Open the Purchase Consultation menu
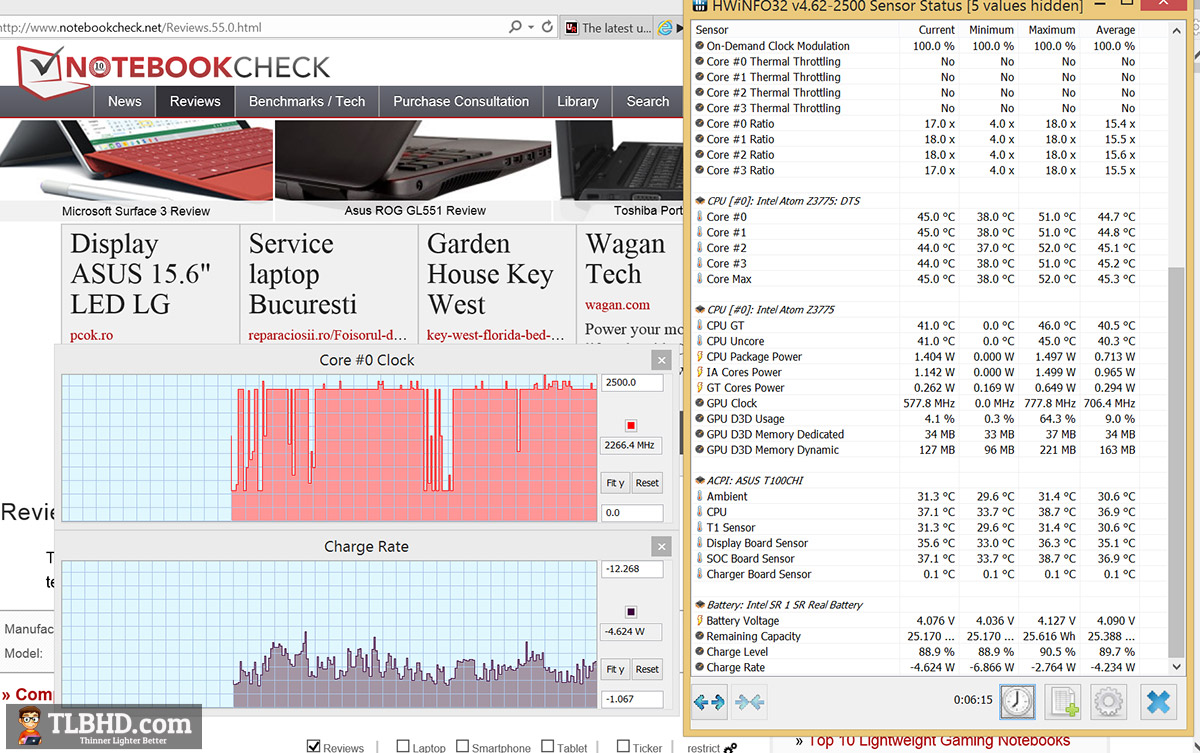This screenshot has width=1200, height=753. pos(461,101)
